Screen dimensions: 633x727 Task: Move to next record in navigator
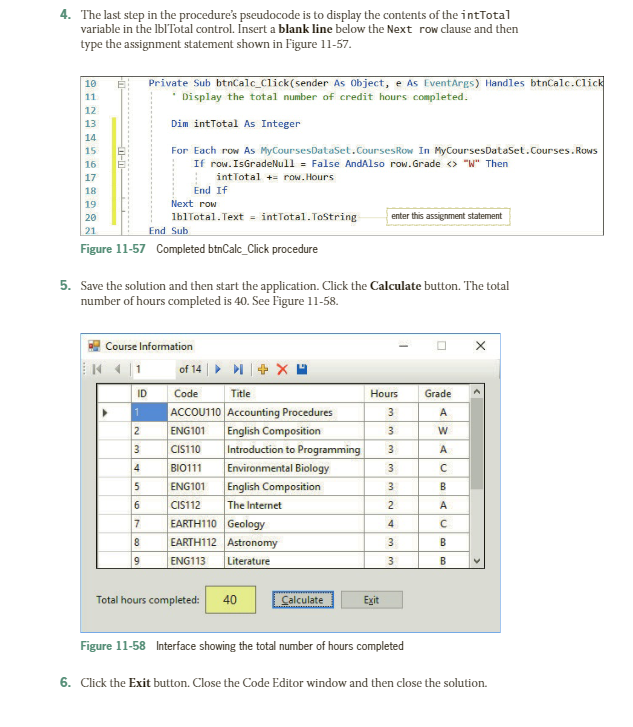[x=218, y=370]
